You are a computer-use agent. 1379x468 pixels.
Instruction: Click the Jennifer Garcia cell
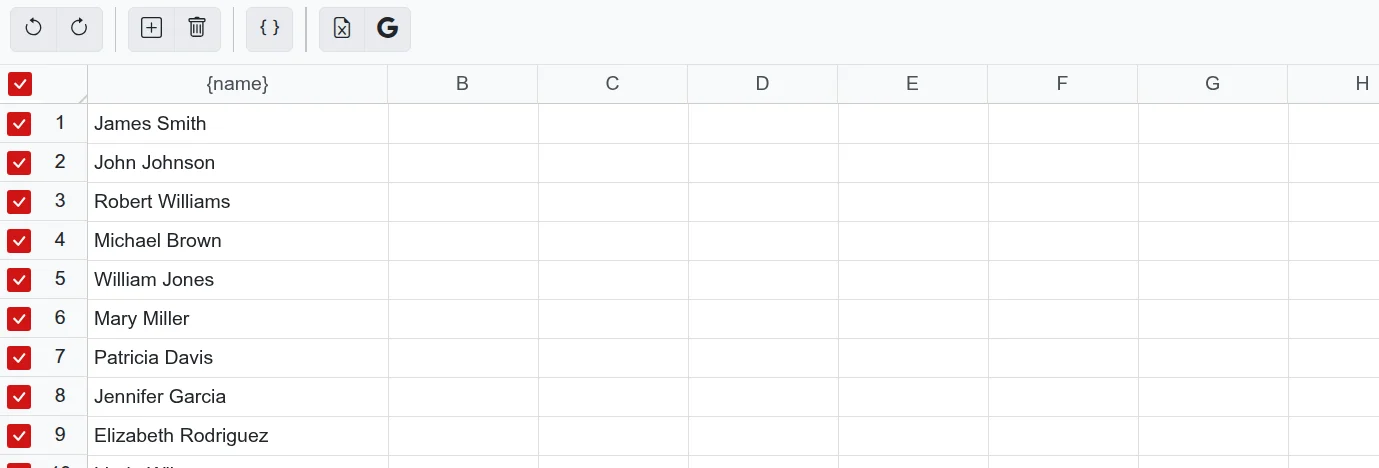point(238,396)
